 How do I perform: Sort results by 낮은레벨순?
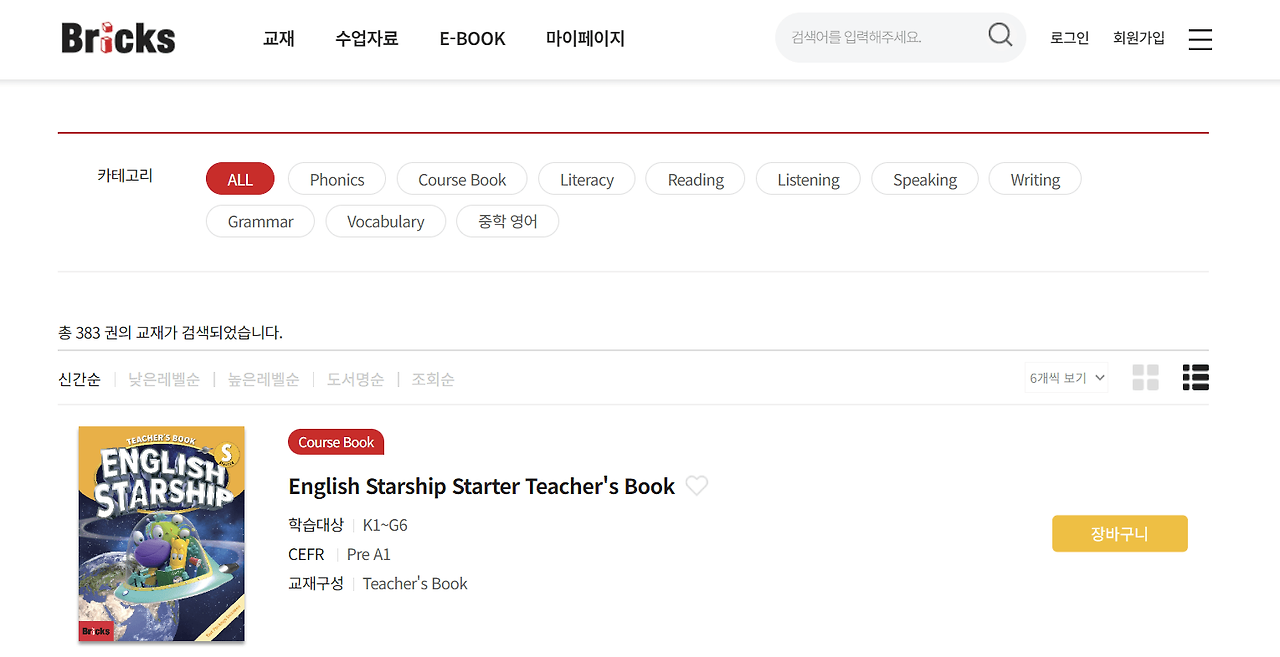point(163,379)
